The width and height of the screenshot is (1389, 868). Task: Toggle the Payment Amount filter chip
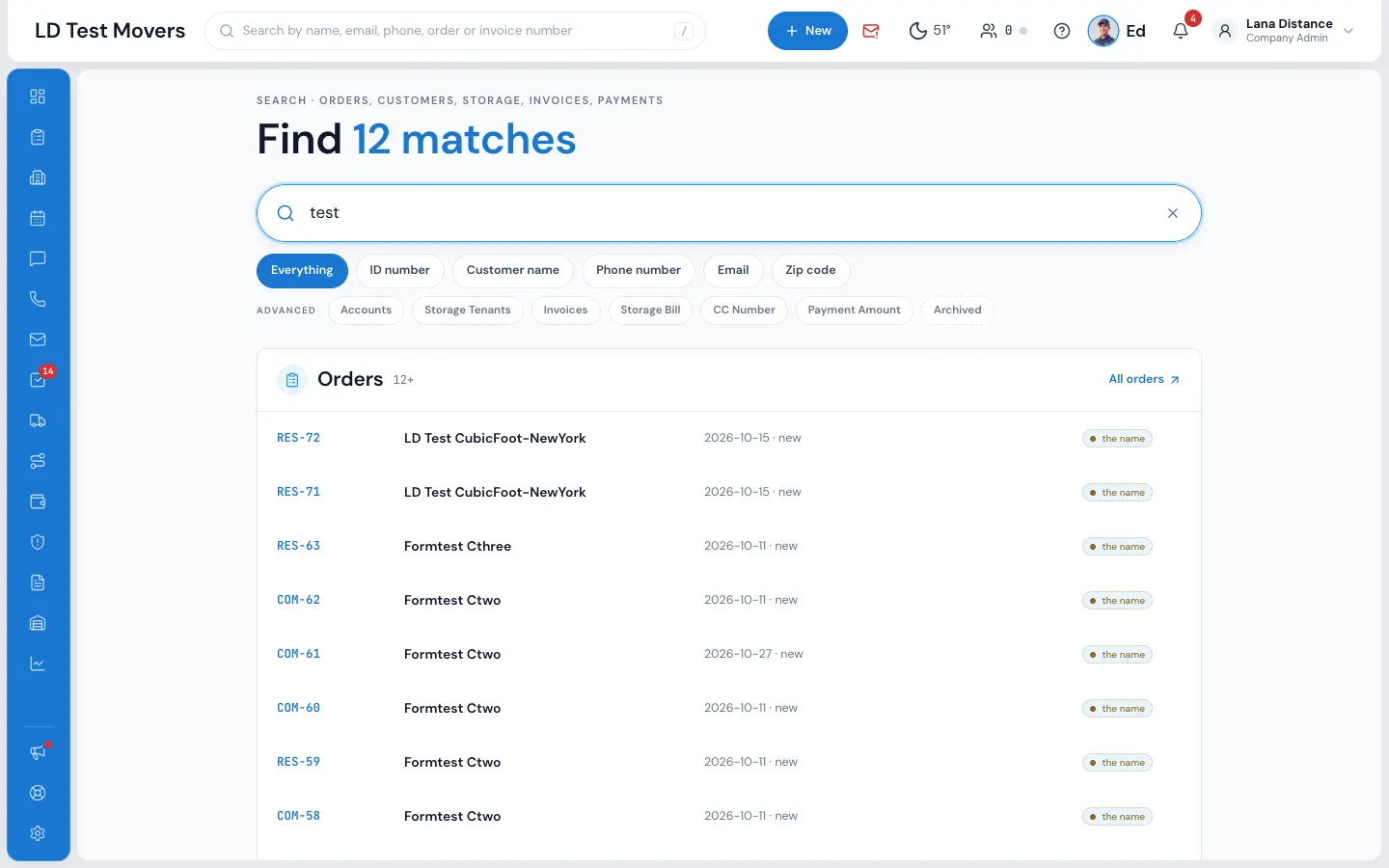[854, 311]
